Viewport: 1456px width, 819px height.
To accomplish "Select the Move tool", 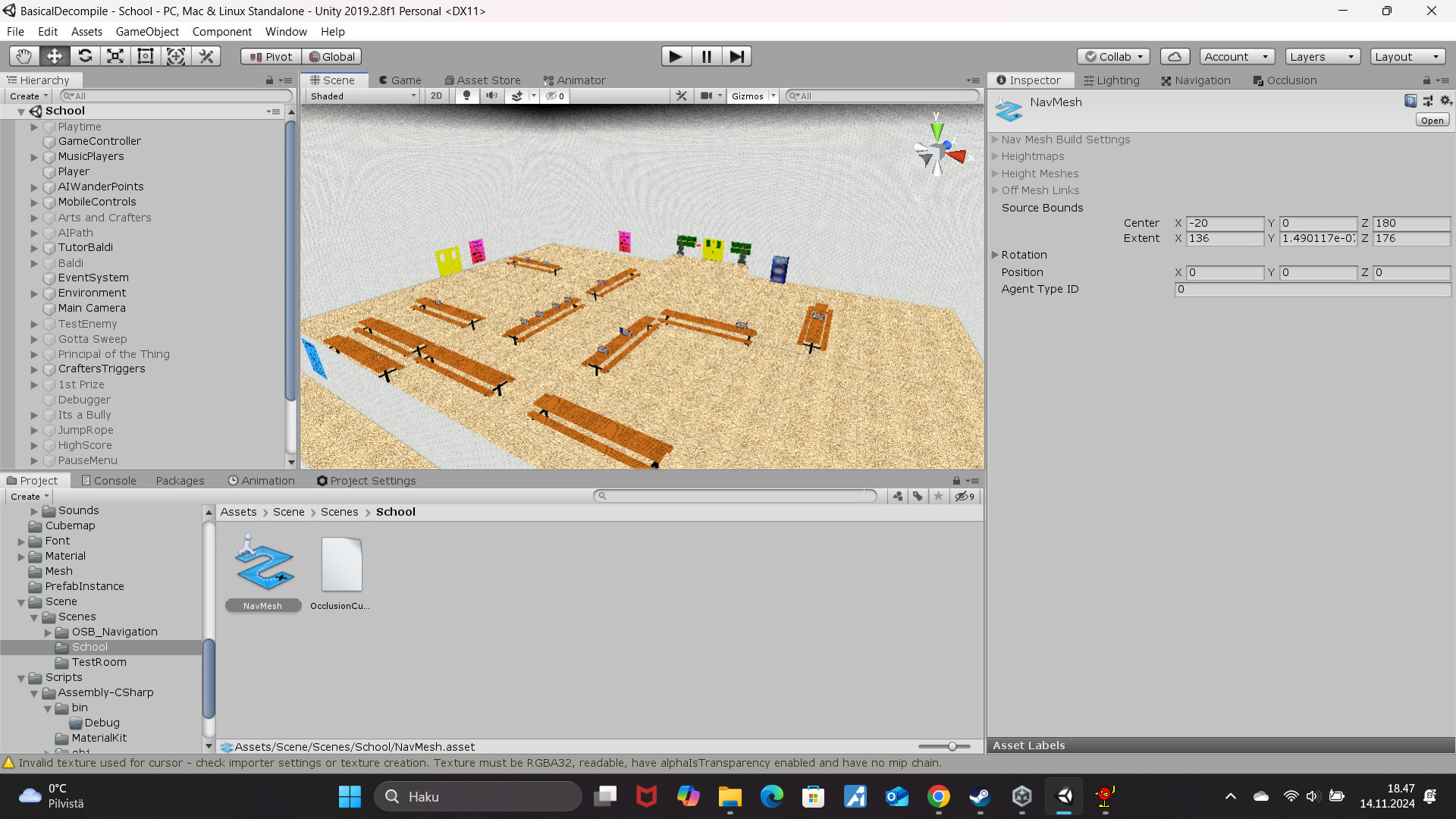I will (53, 56).
